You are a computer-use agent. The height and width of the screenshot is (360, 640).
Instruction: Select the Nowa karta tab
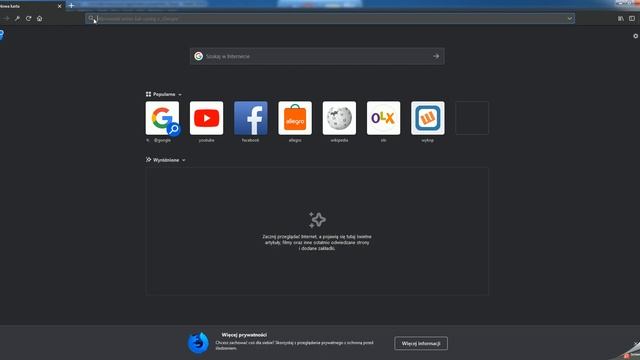[x=32, y=6]
